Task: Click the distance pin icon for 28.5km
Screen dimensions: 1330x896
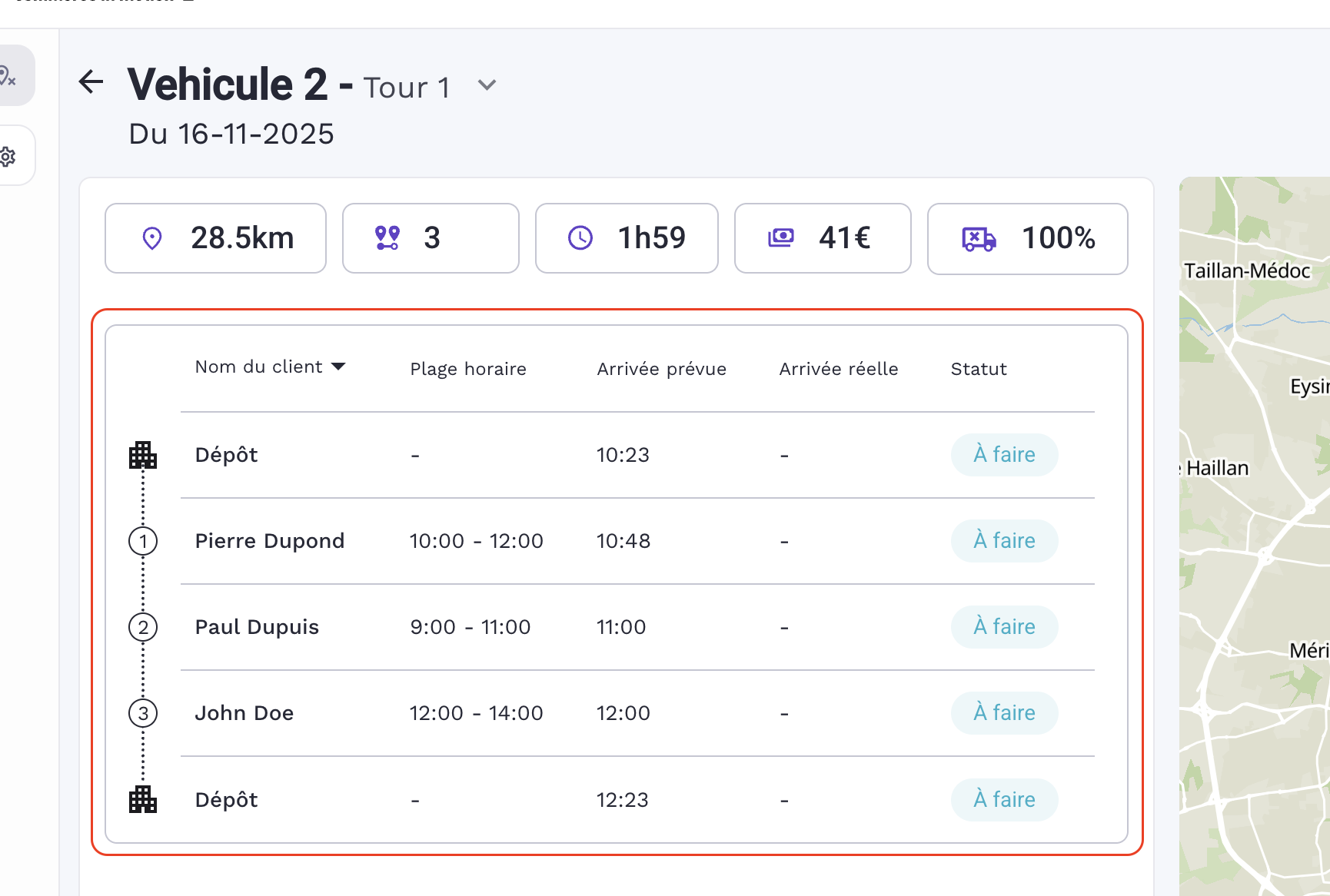Action: [152, 238]
